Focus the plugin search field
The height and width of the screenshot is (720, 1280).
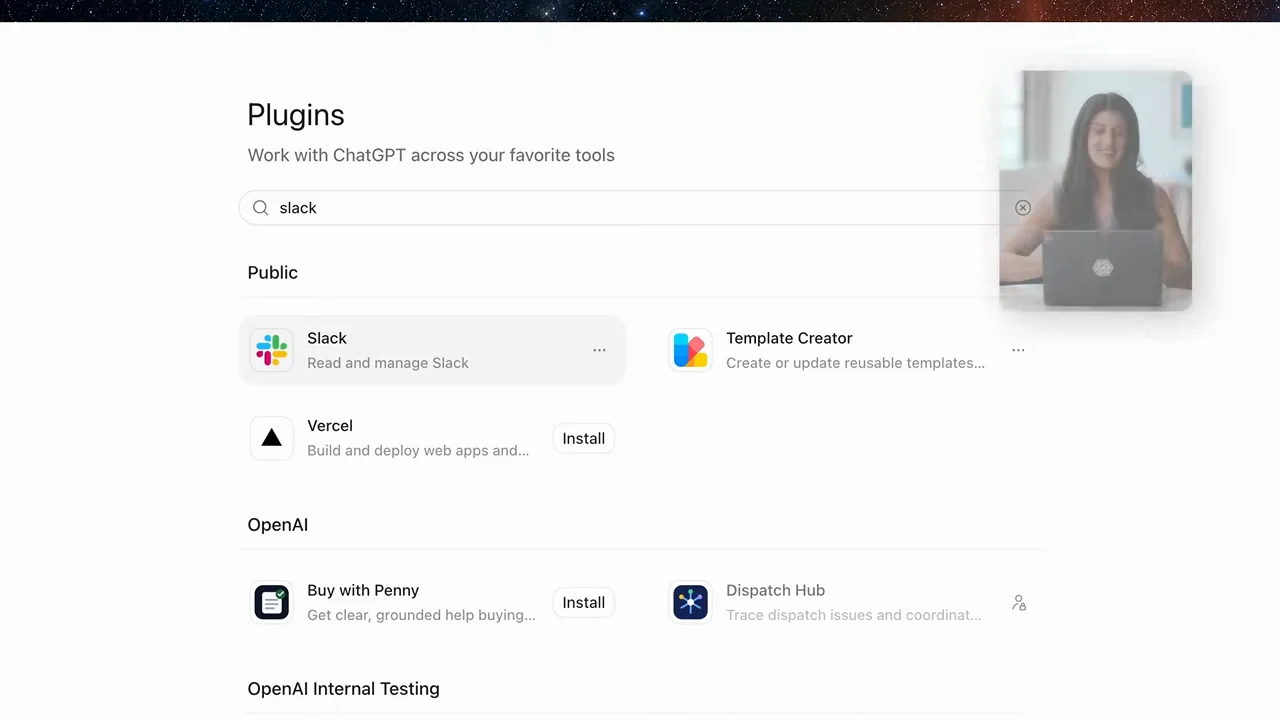point(640,208)
